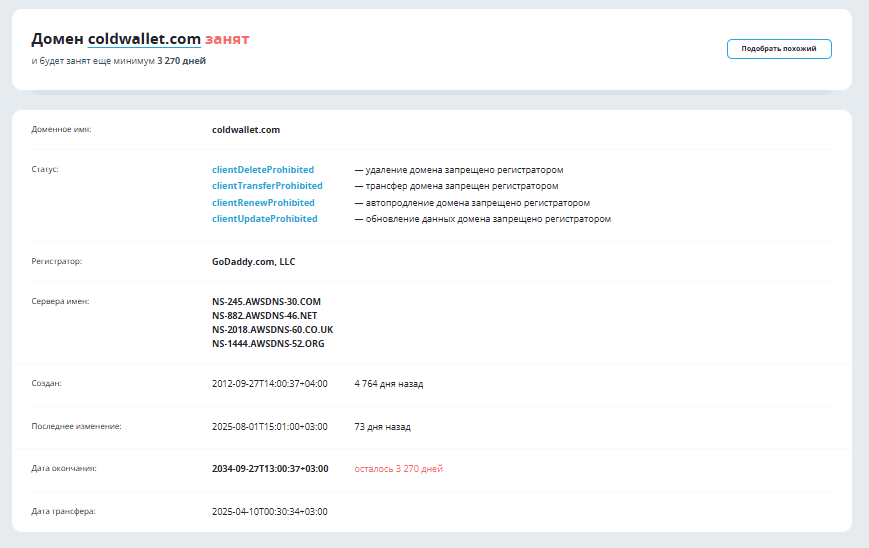This screenshot has width=869, height=548.
Task: Click name server NS-882.AWSDNS-46.NET
Action: pyautogui.click(x=264, y=315)
